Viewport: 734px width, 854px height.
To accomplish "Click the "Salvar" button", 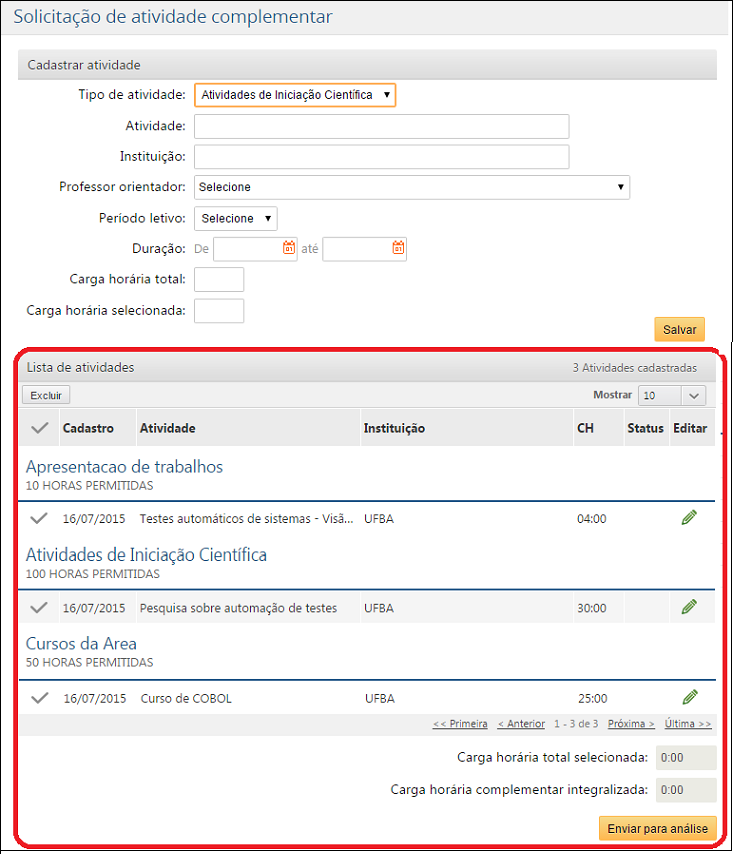I will (679, 329).
